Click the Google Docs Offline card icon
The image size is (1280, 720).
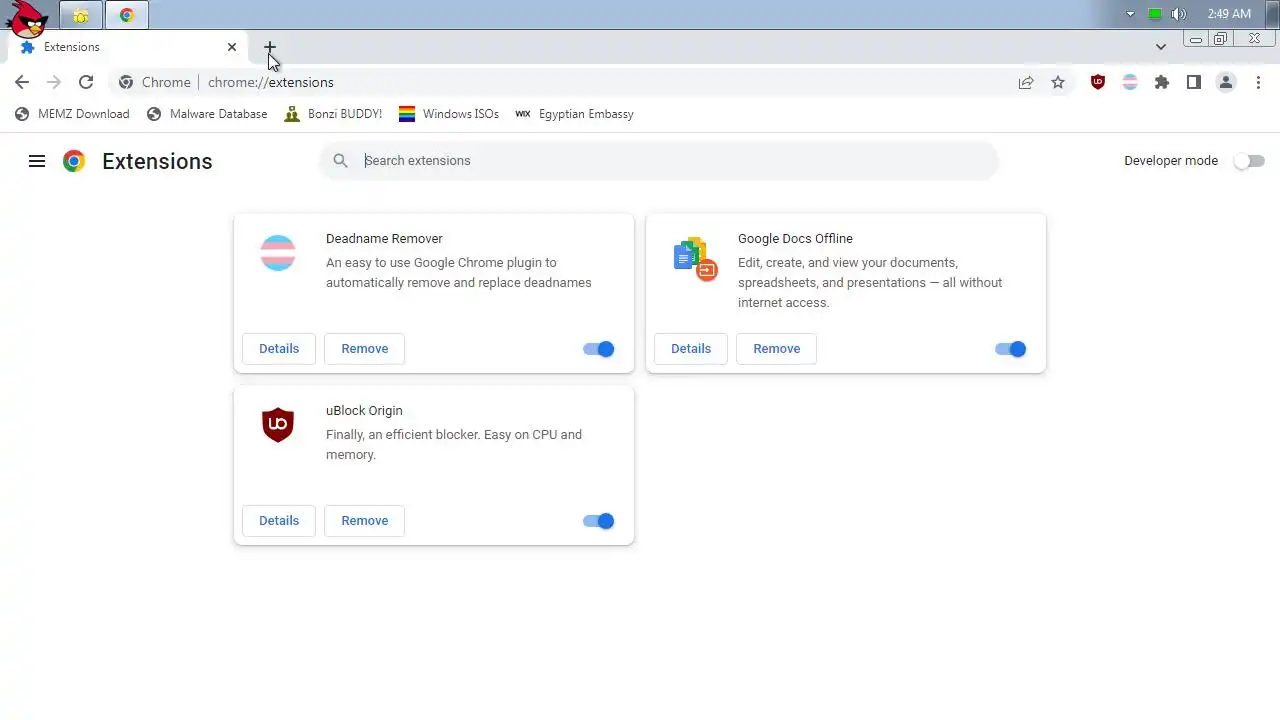(x=695, y=259)
